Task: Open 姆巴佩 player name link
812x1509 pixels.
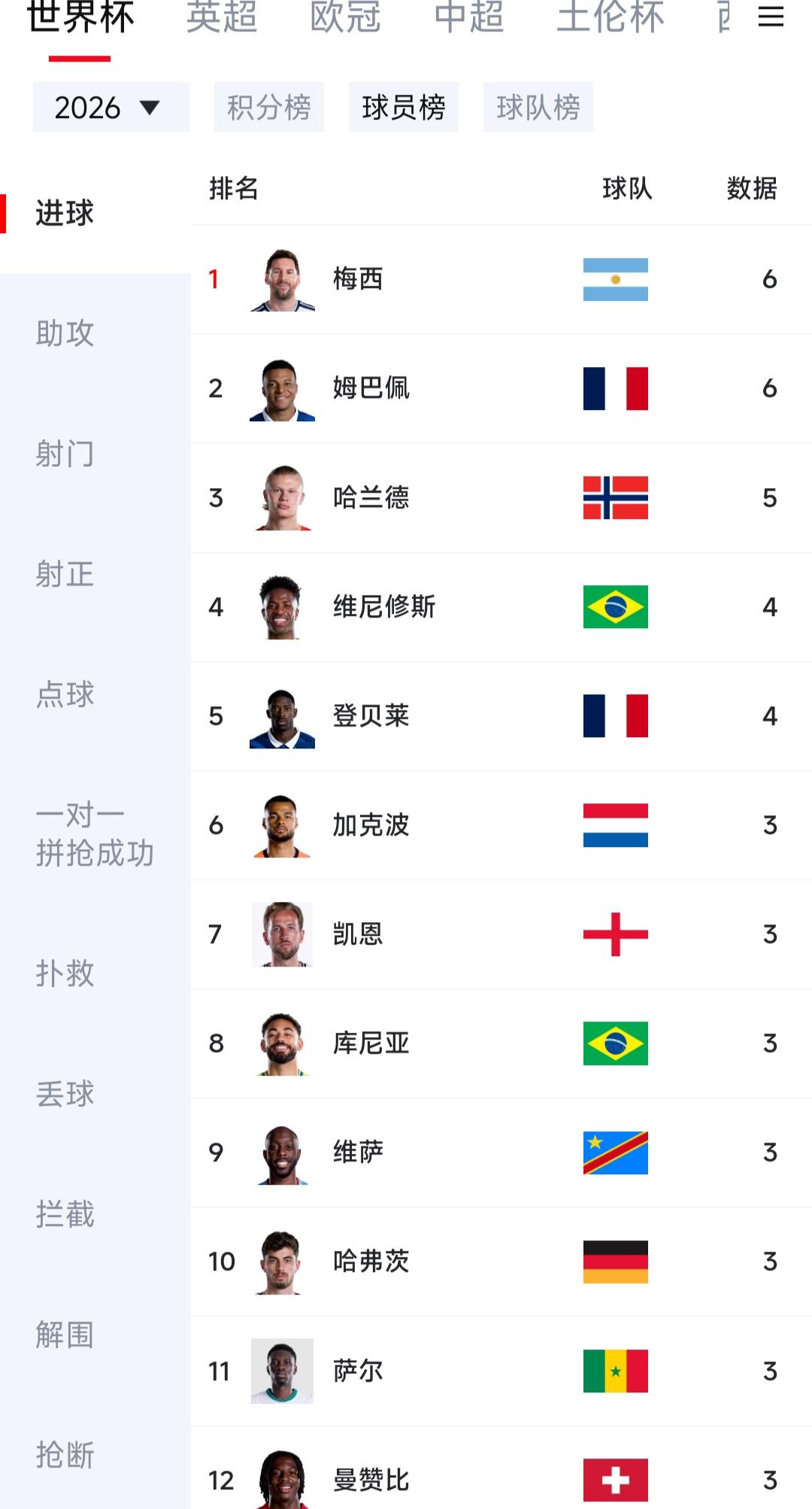Action: tap(371, 388)
